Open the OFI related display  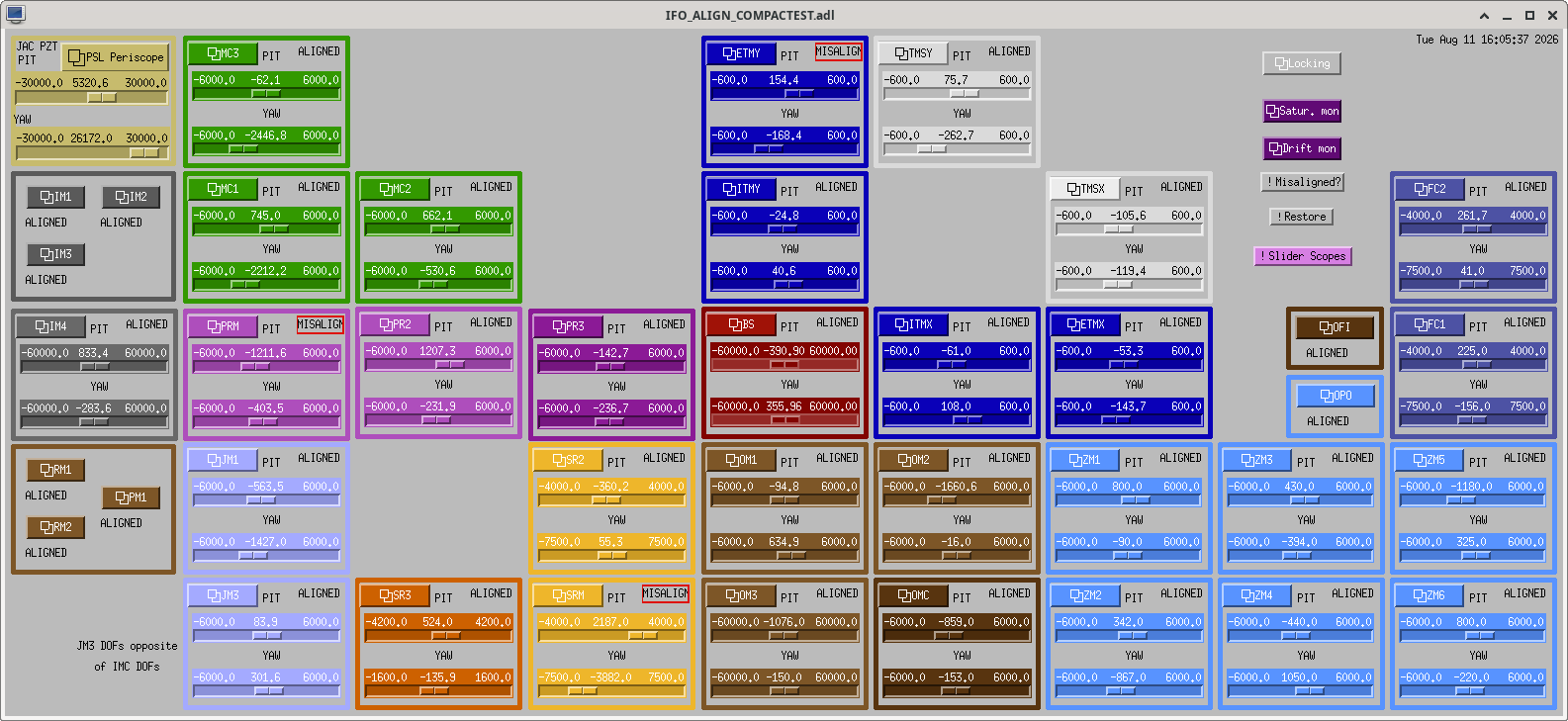(x=1335, y=327)
